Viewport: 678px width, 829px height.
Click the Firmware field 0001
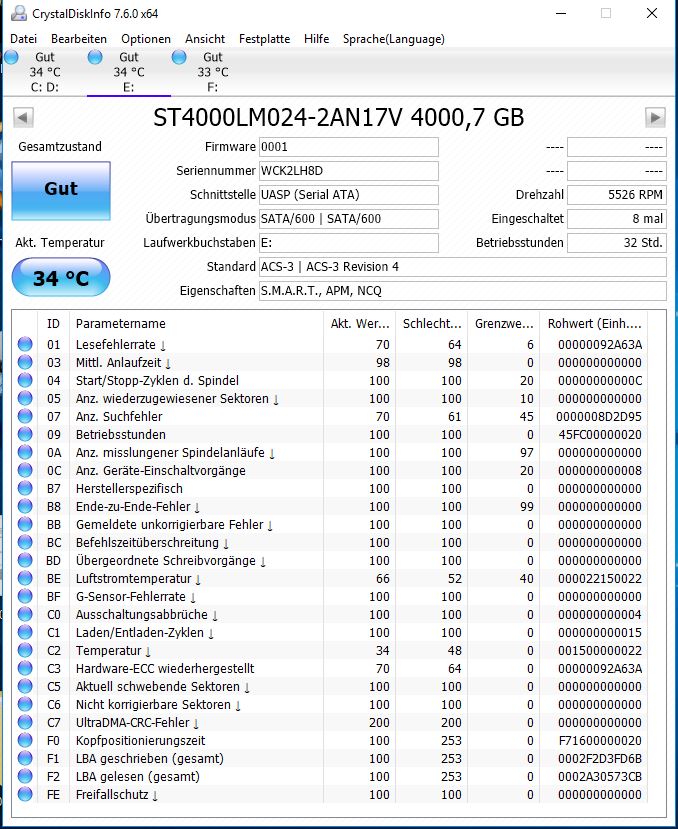[x=349, y=147]
